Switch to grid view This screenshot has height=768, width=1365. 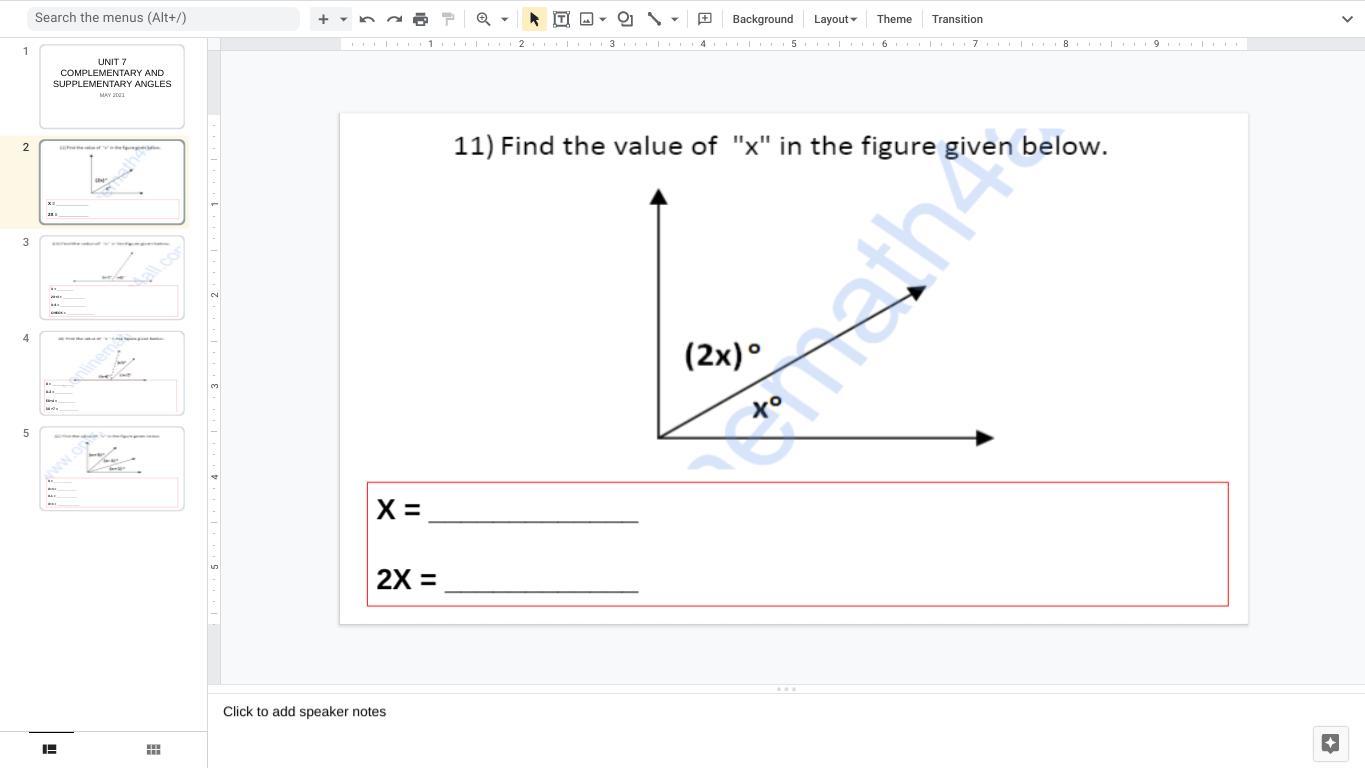pos(153,749)
